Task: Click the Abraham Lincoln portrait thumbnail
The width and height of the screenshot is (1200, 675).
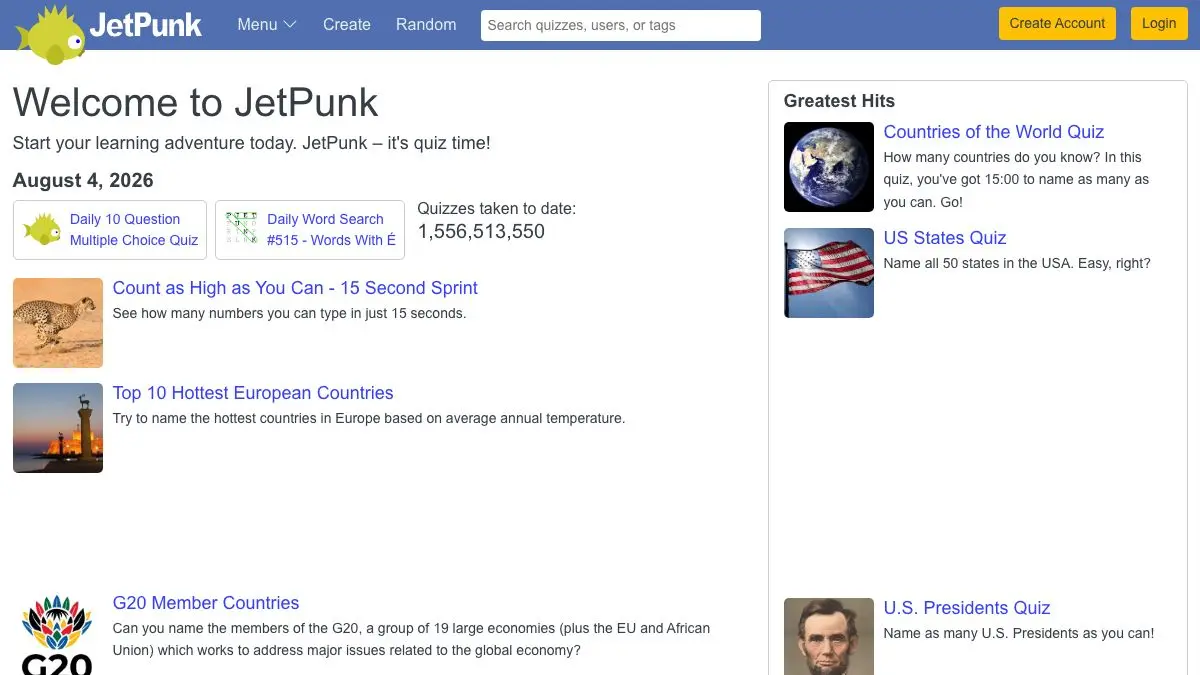Action: click(829, 637)
